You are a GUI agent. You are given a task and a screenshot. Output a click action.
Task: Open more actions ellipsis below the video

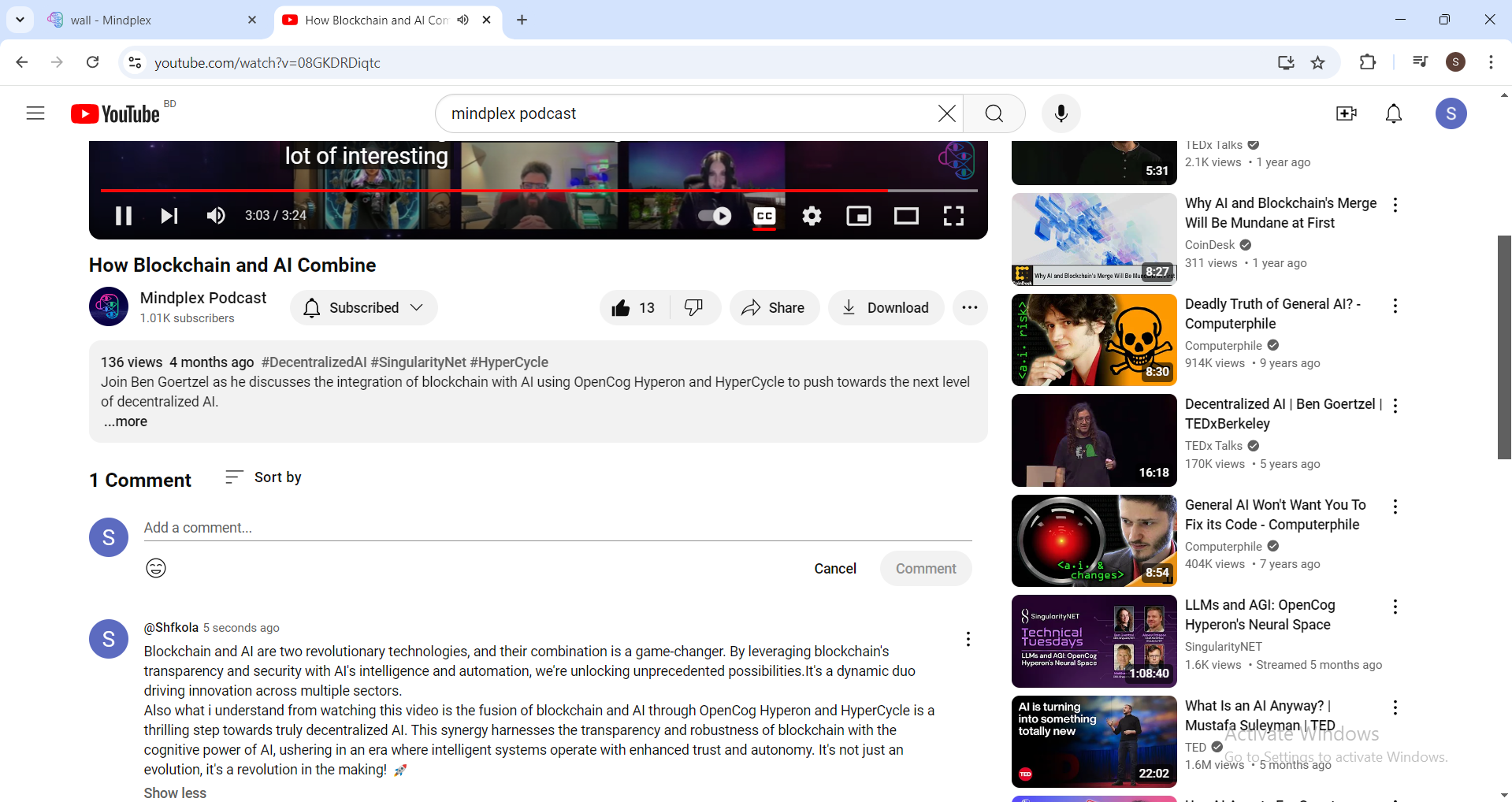[x=970, y=308]
